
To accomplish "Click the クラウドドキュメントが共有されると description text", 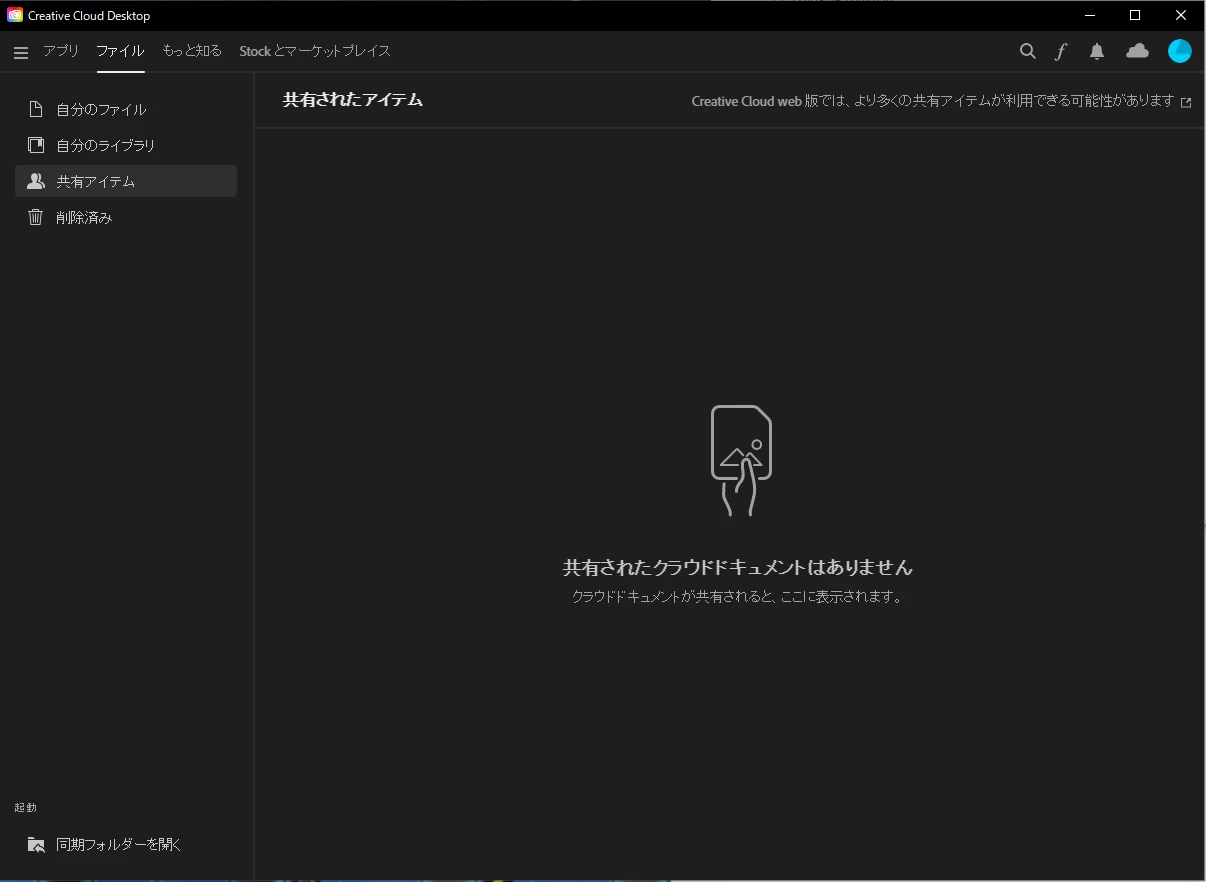I will coord(738,597).
